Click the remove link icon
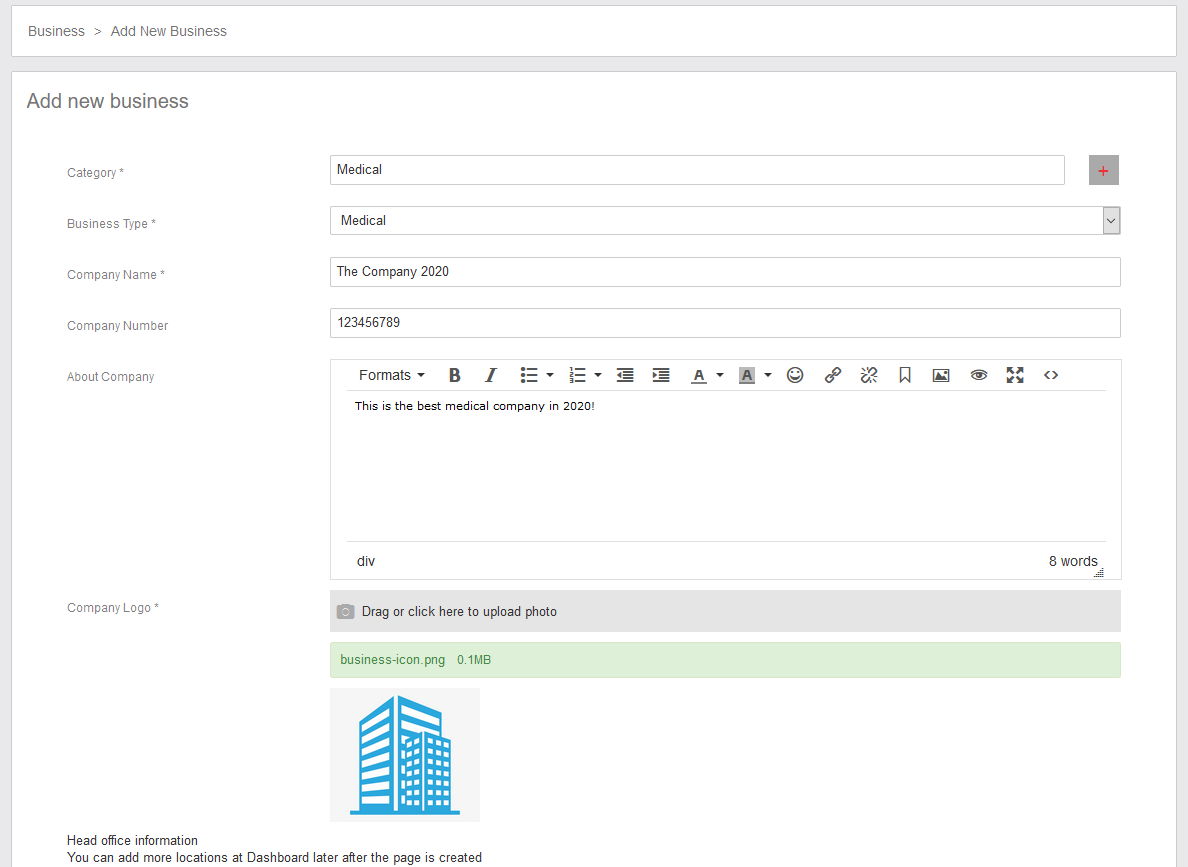 pyautogui.click(x=869, y=375)
